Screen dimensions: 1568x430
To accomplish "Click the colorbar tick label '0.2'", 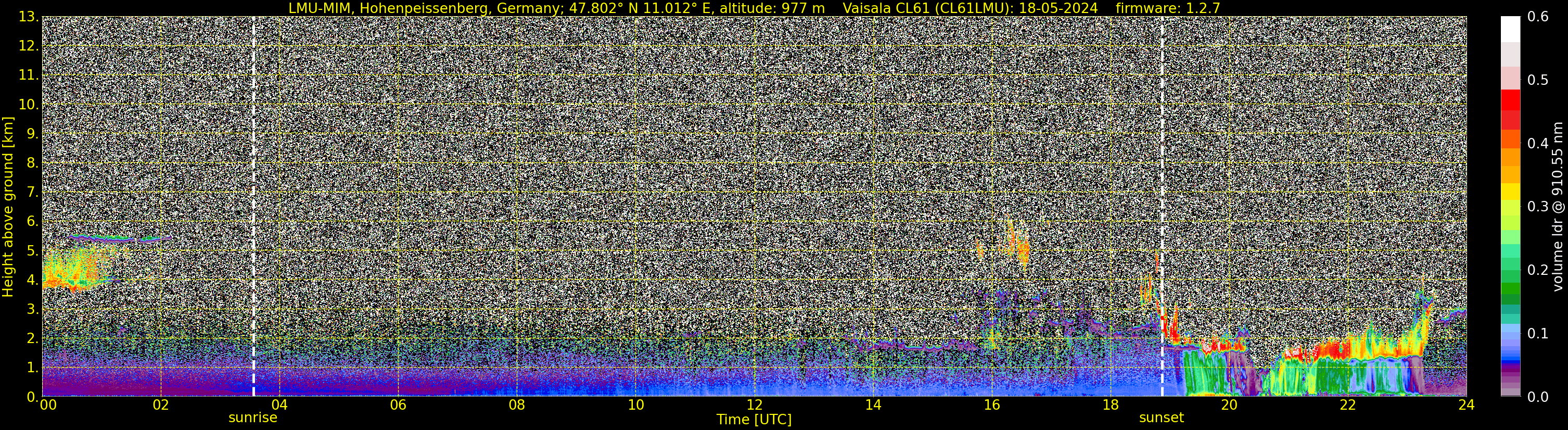I will tap(1538, 270).
